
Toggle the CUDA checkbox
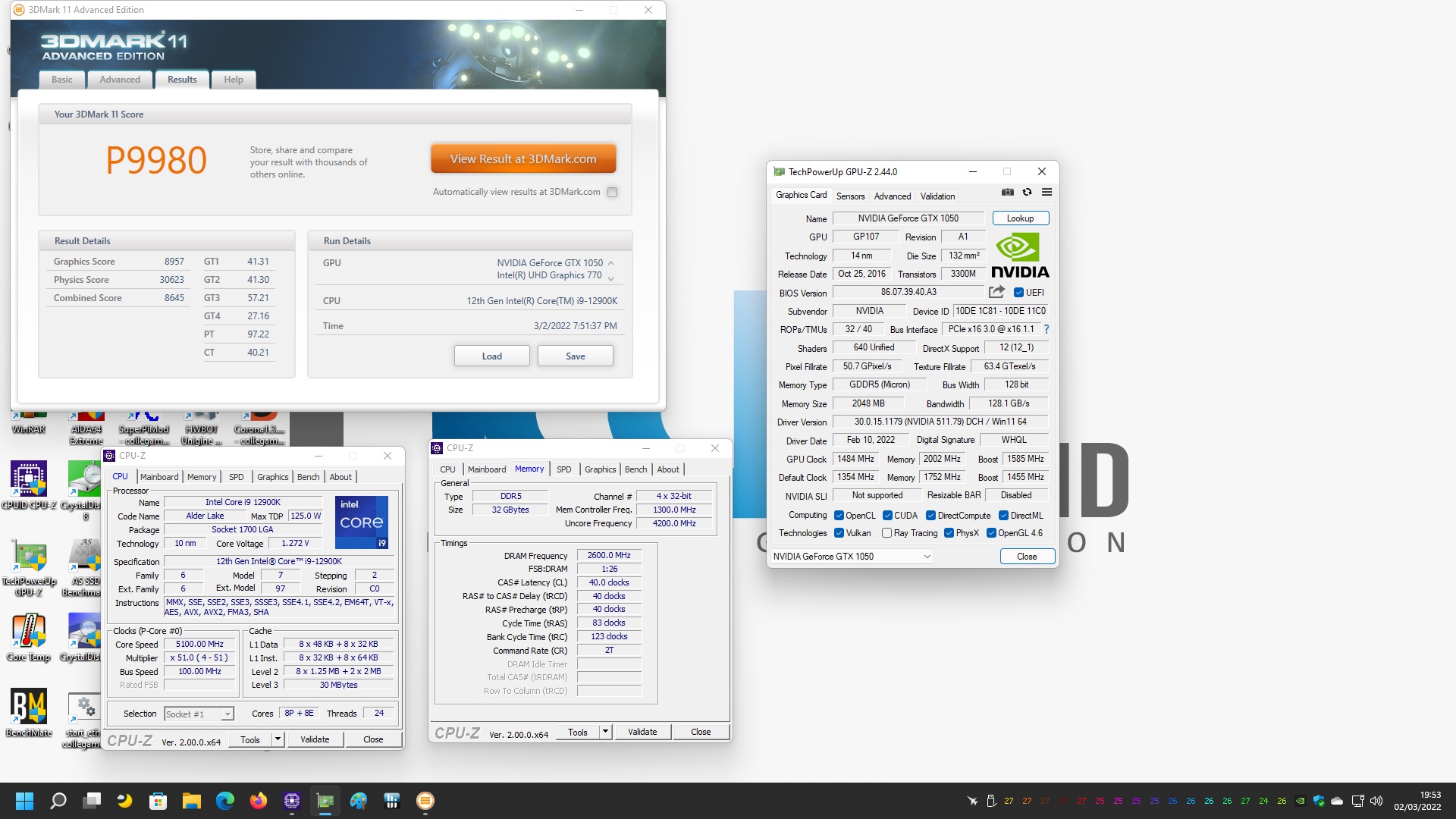tap(887, 516)
